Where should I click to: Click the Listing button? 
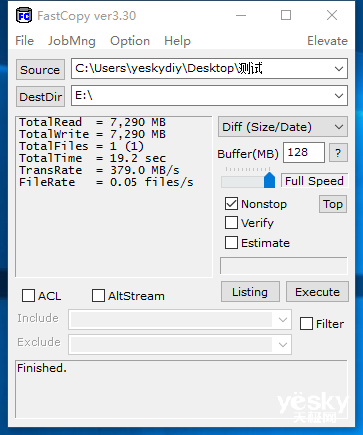point(250,292)
